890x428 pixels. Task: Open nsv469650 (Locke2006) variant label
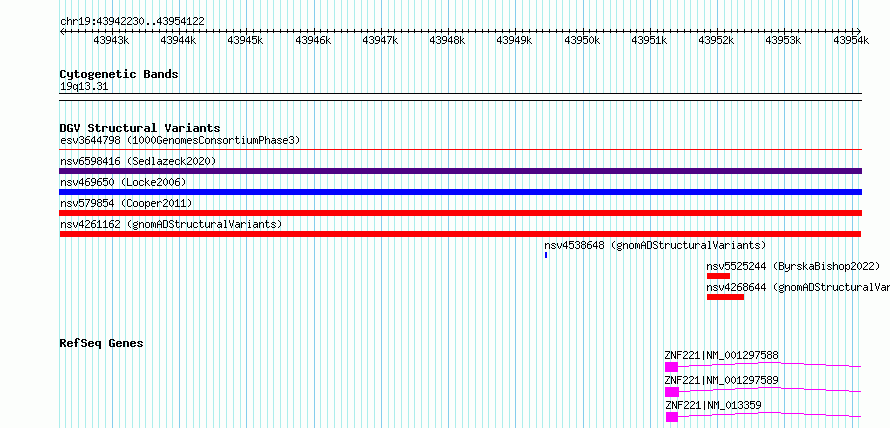click(123, 182)
